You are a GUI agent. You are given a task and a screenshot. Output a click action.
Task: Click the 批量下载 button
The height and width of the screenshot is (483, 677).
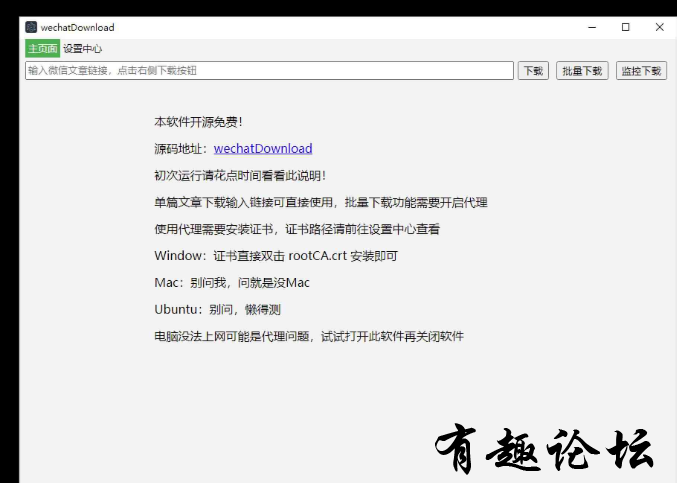[582, 71]
